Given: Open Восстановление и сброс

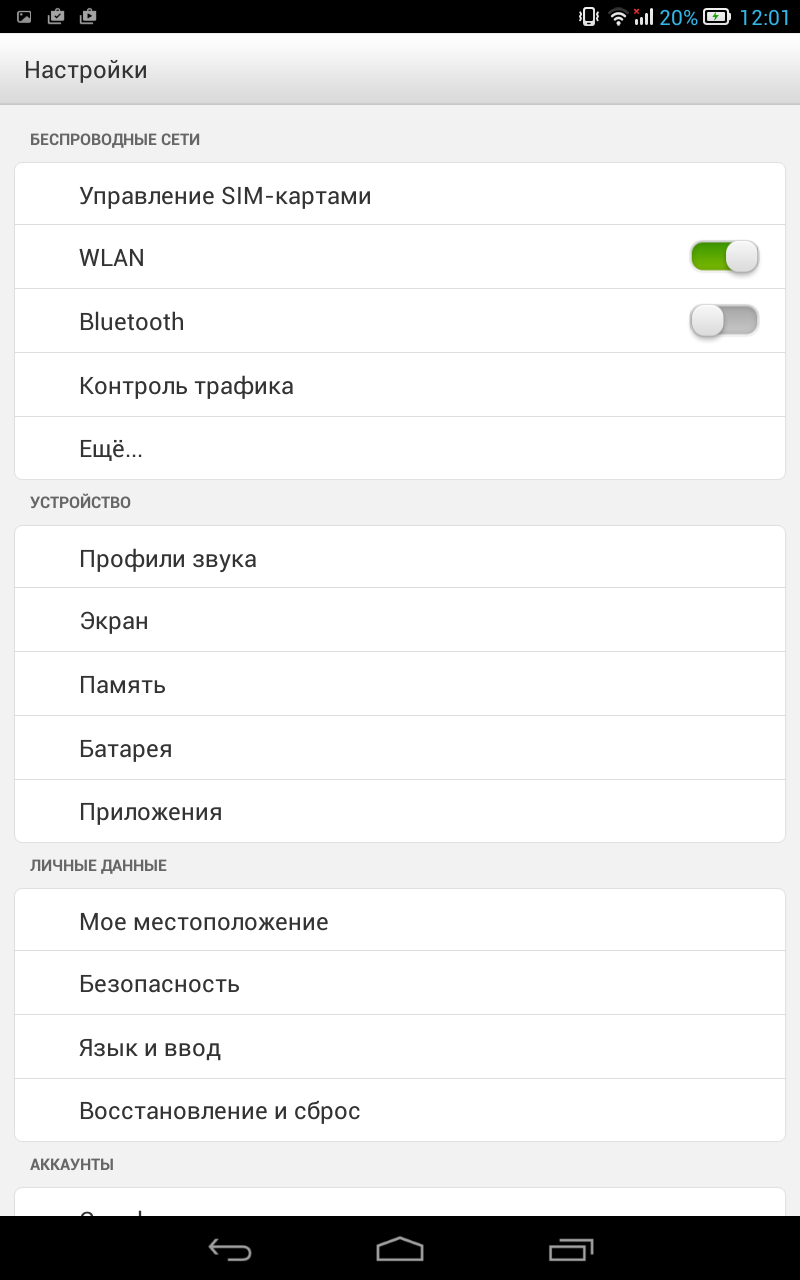Looking at the screenshot, I should click(x=400, y=1110).
